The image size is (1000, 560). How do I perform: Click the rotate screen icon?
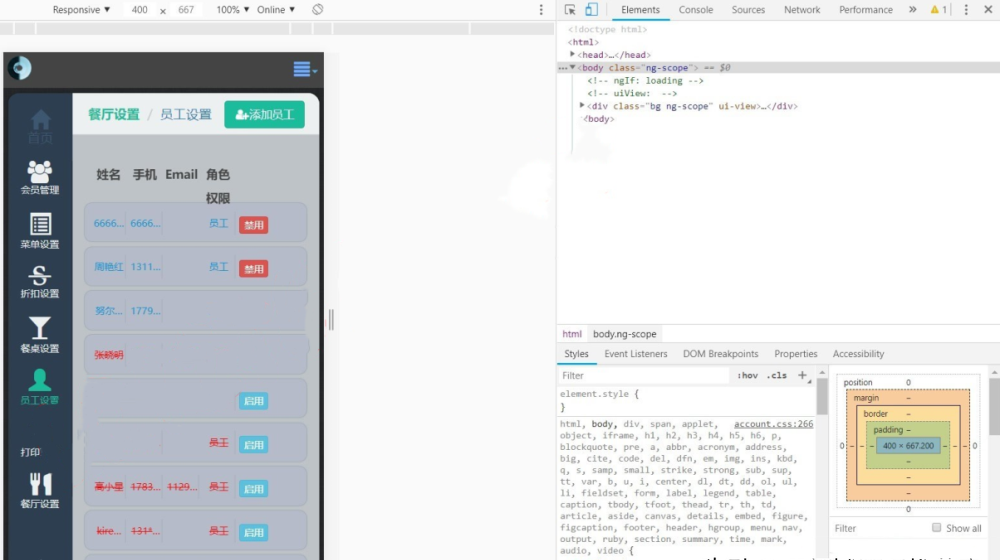pyautogui.click(x=317, y=10)
